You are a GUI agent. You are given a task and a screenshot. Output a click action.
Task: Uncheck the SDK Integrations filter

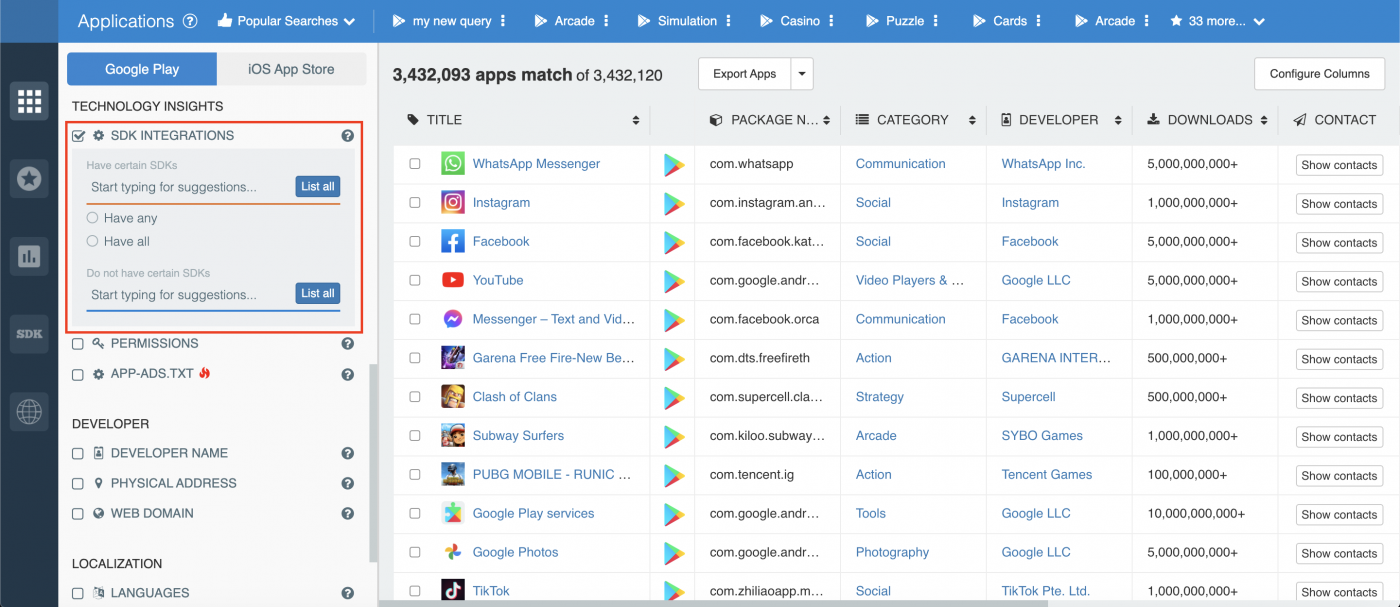click(x=78, y=136)
